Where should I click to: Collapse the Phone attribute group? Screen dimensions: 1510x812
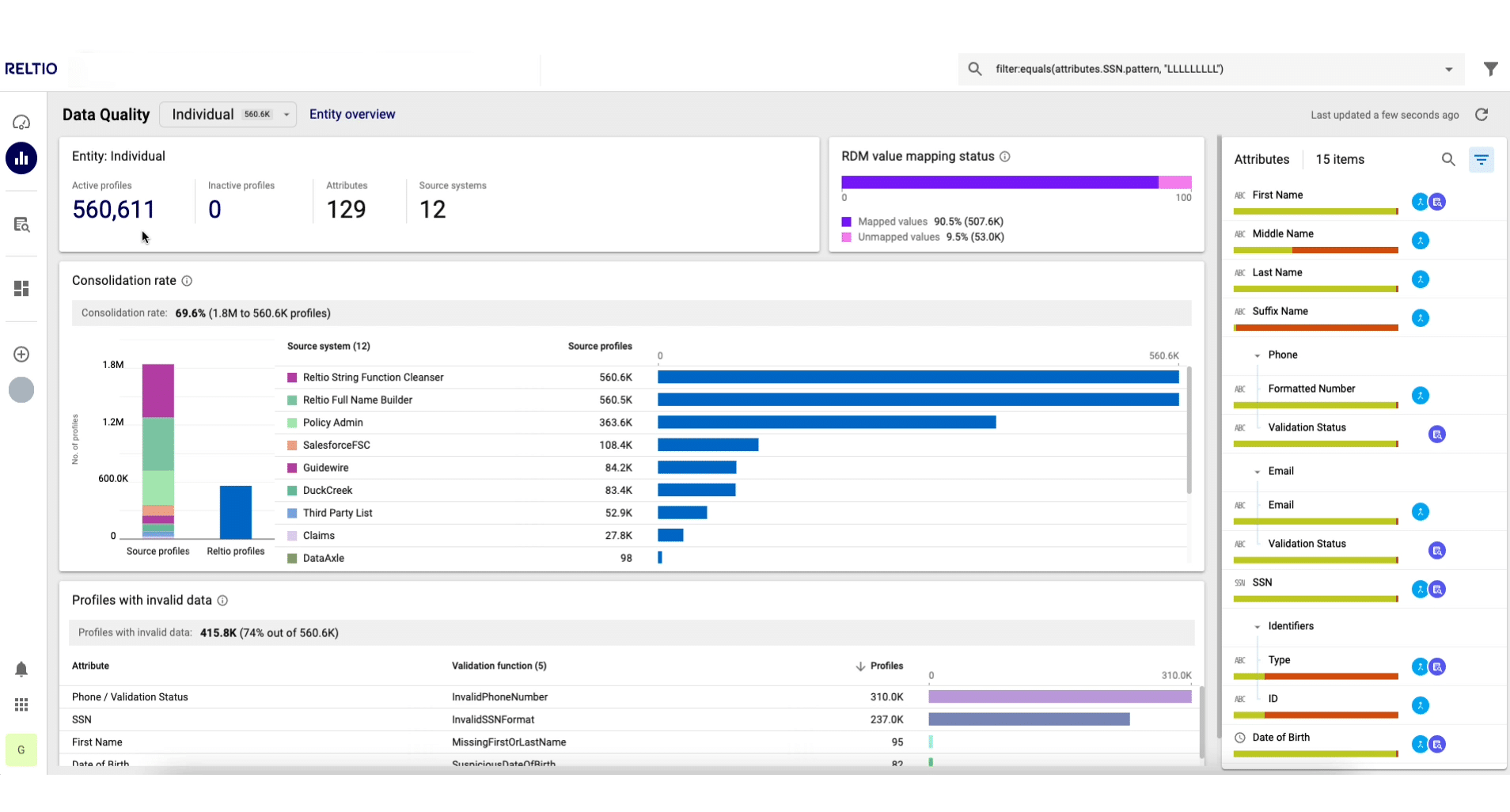[1257, 356]
